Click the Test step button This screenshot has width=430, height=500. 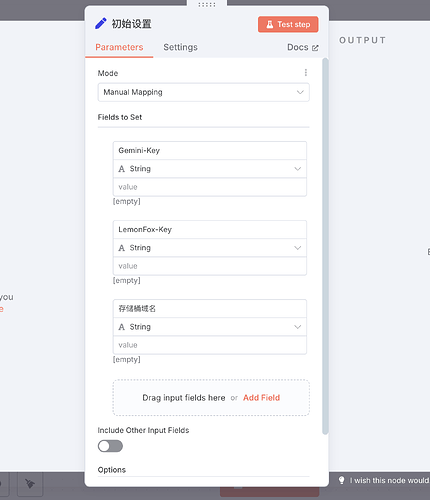point(288,24)
